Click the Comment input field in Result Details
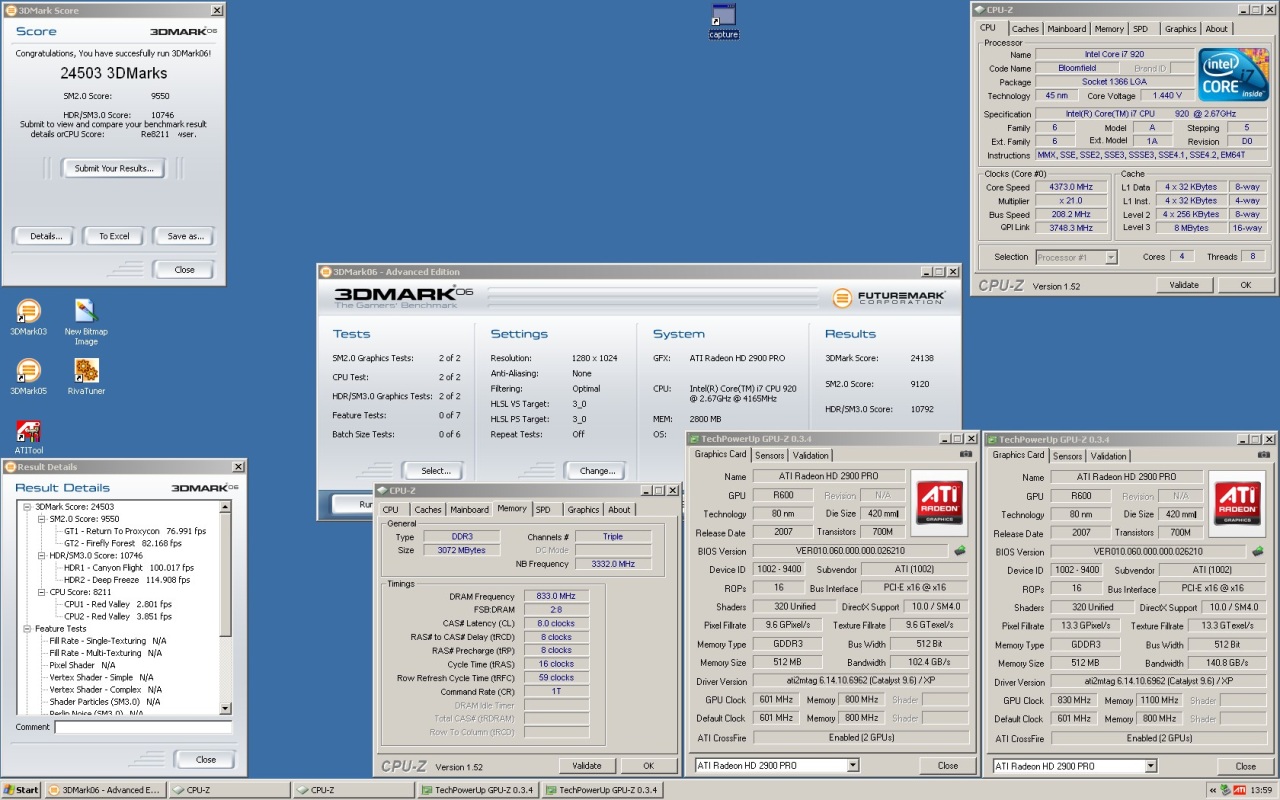Viewport: 1280px width, 800px height. coord(143,727)
